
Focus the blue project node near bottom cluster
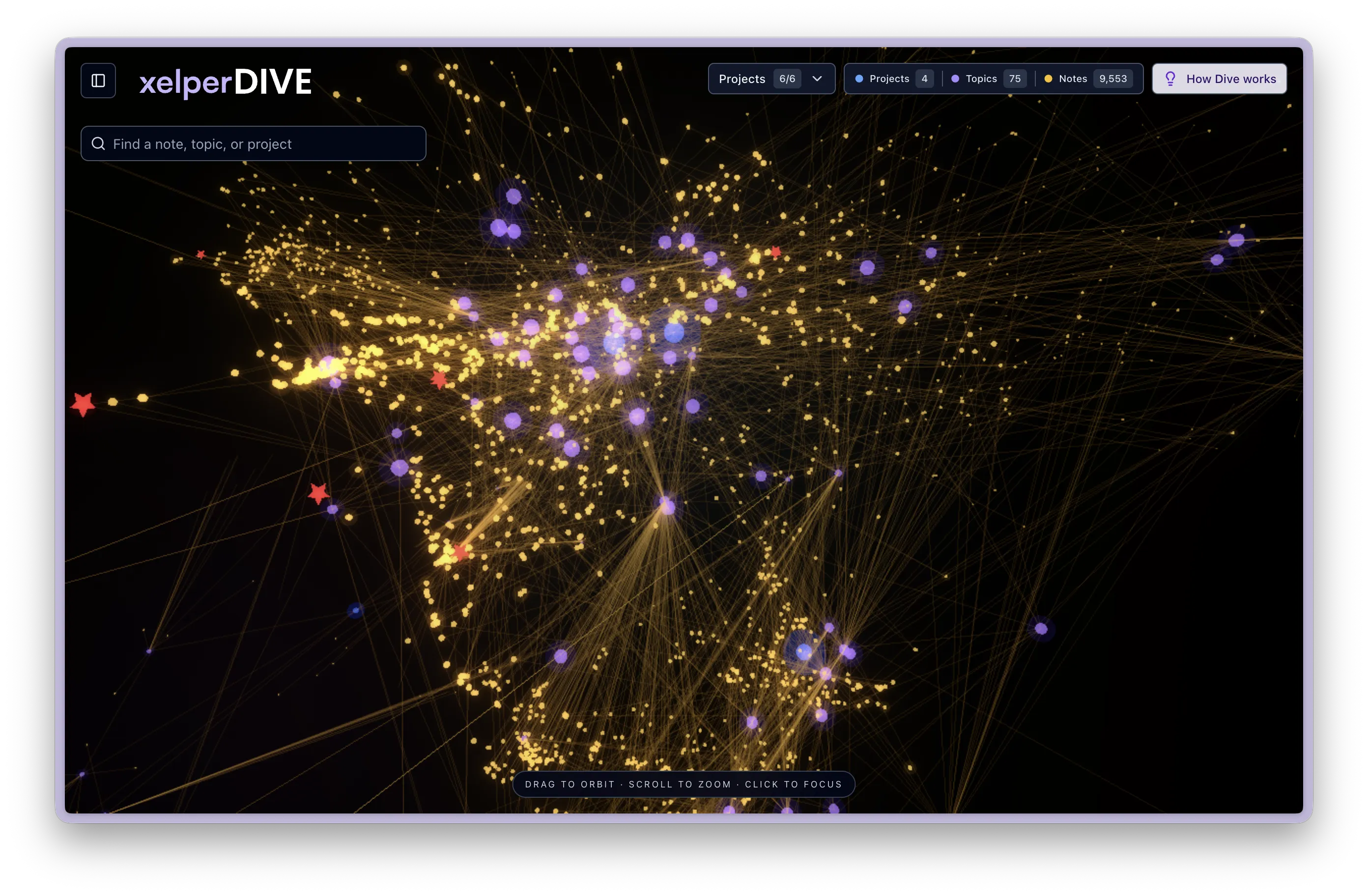[803, 652]
